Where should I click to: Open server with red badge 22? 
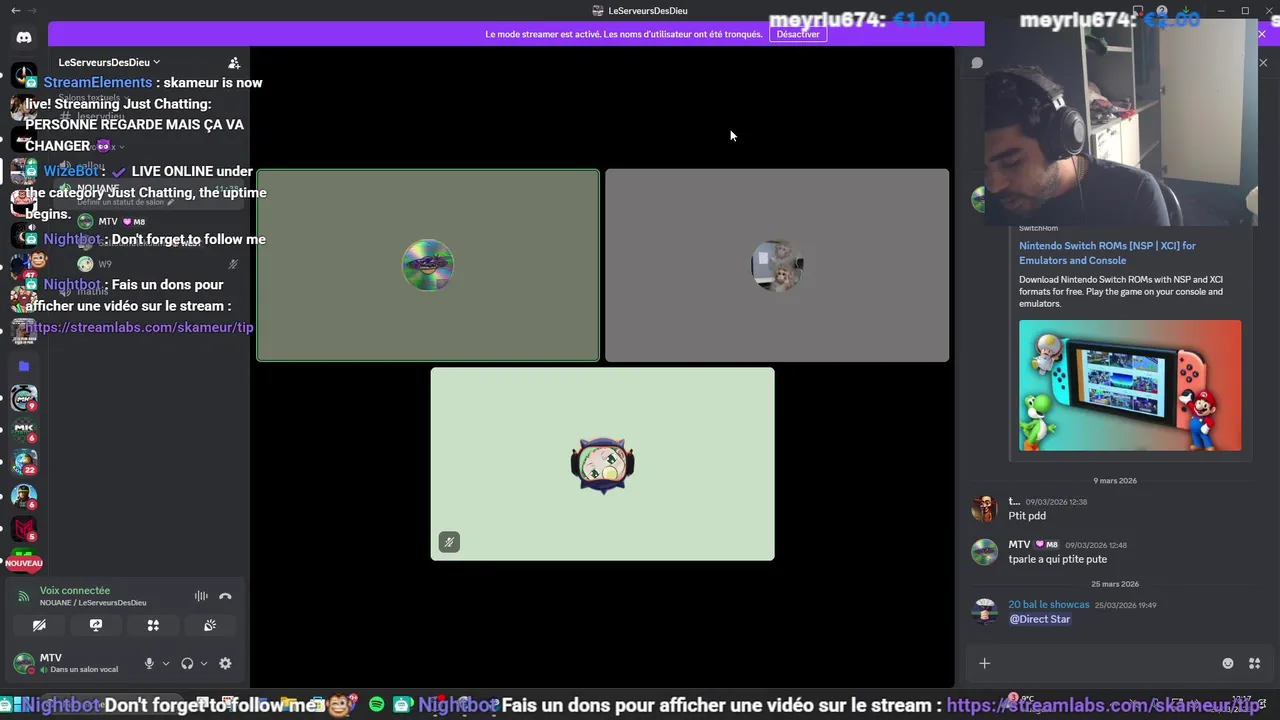coord(24,463)
